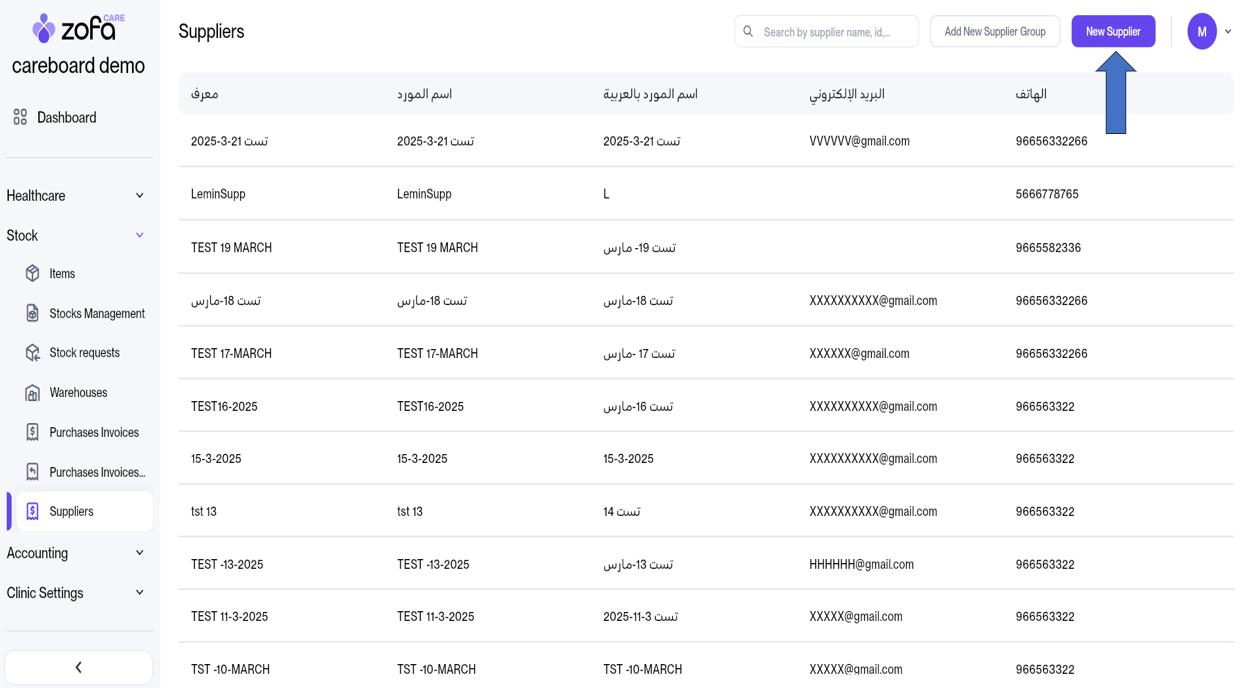Collapse the sidebar with left arrow
The height and width of the screenshot is (688, 1248).
78,667
